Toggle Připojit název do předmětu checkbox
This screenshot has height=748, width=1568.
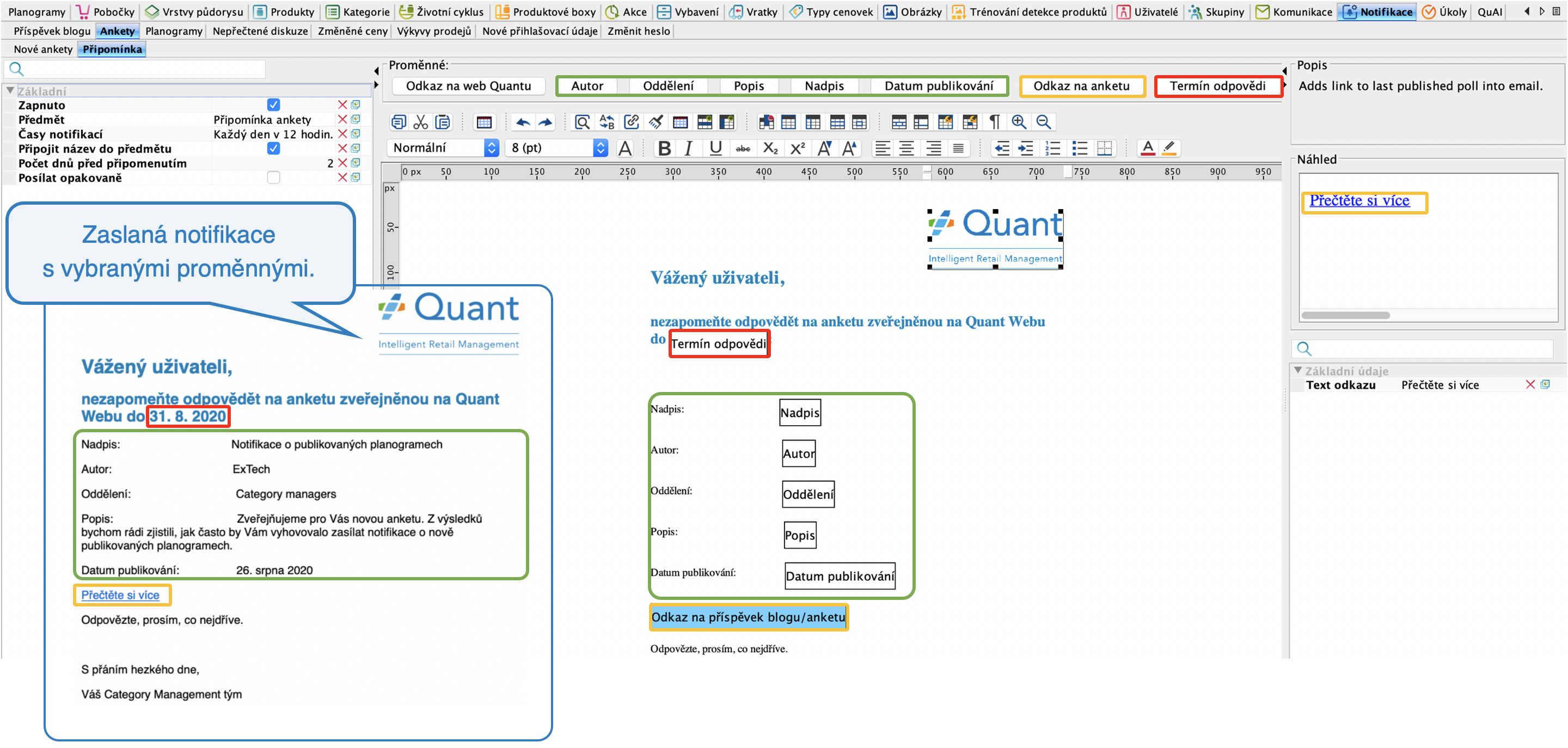pos(273,149)
